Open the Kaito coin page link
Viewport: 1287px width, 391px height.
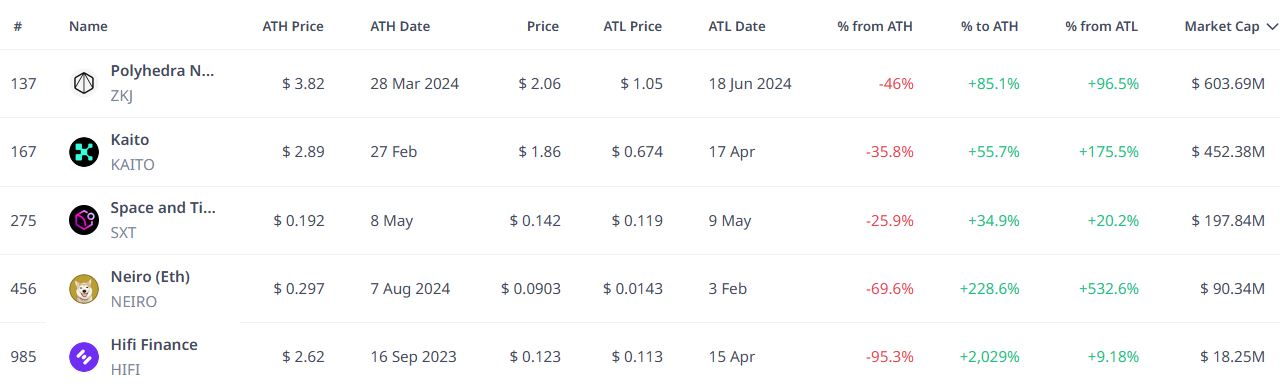tap(132, 152)
